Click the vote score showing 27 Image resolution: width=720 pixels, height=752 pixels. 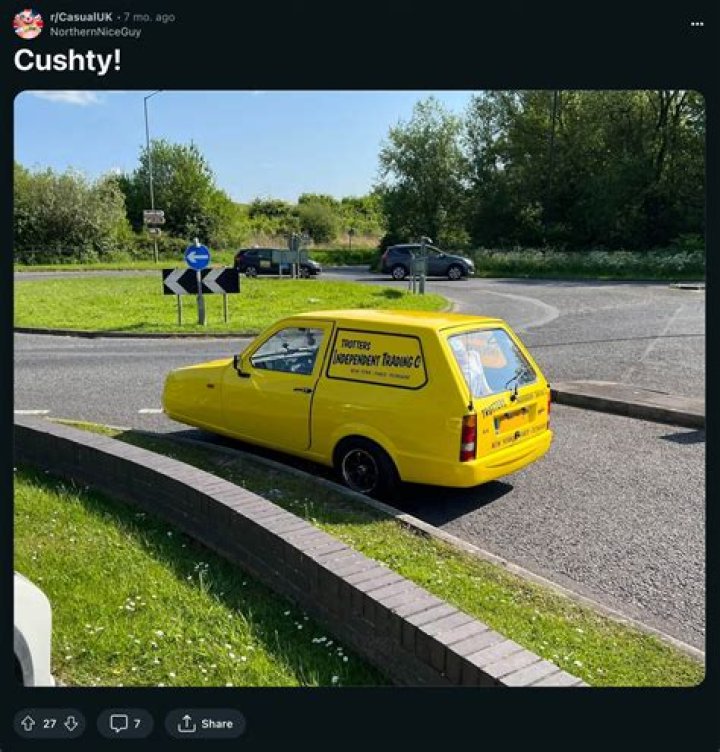(x=49, y=723)
